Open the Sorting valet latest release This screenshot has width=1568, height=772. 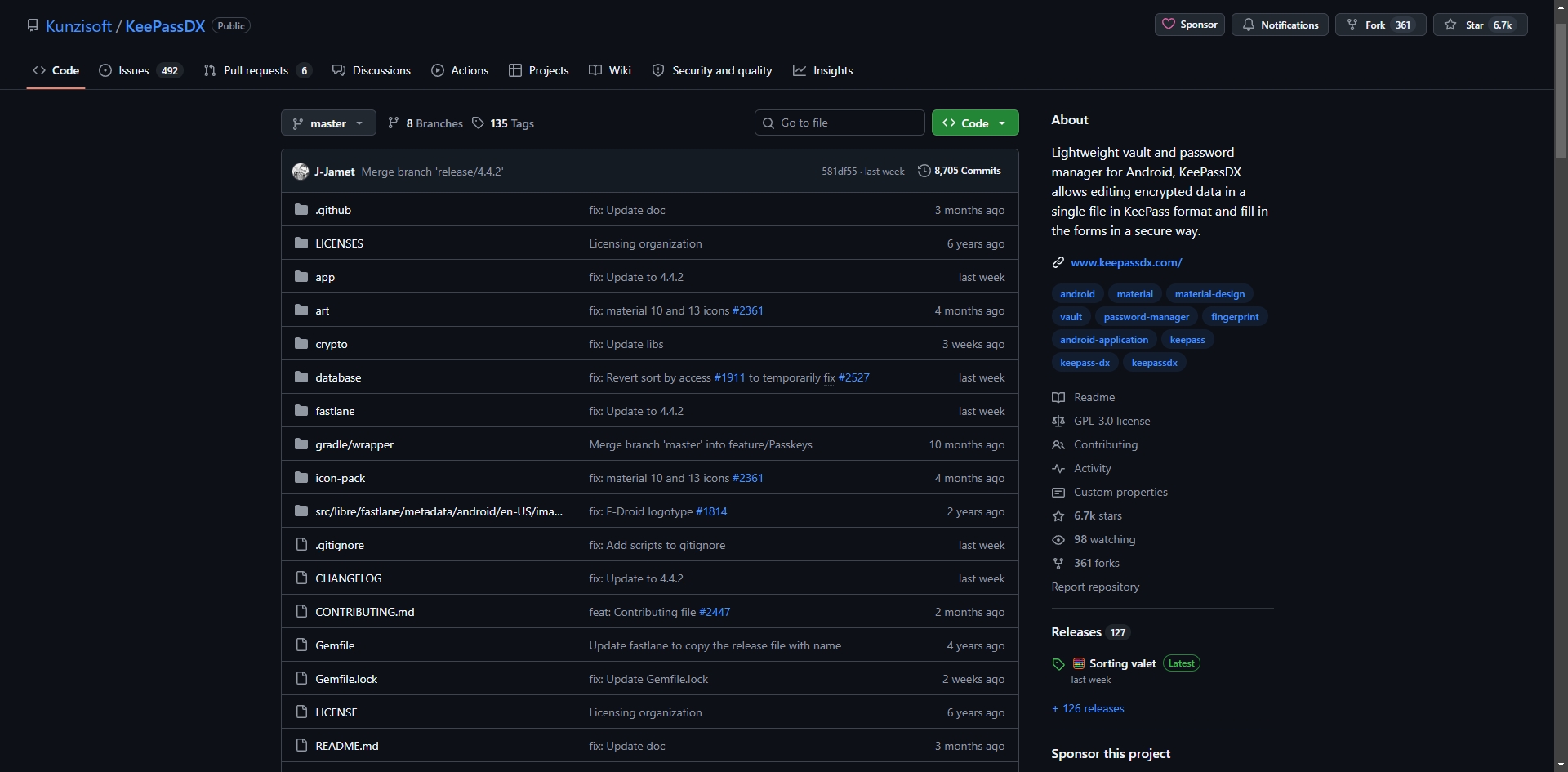1122,663
